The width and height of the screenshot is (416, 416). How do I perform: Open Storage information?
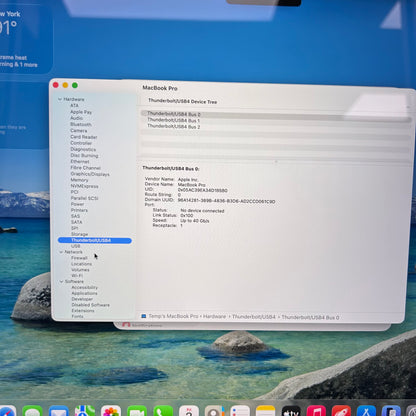pyautogui.click(x=79, y=234)
